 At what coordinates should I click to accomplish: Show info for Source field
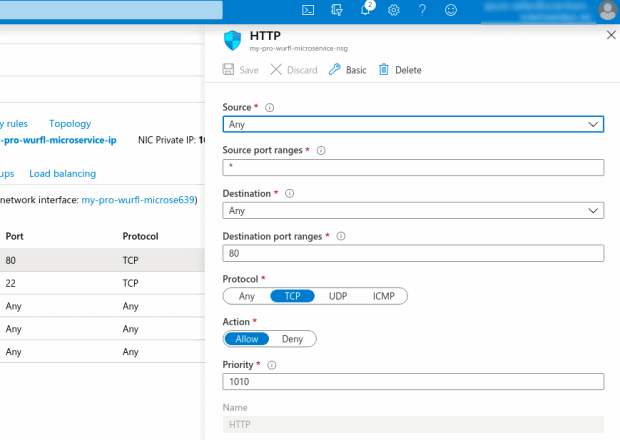[269, 108]
